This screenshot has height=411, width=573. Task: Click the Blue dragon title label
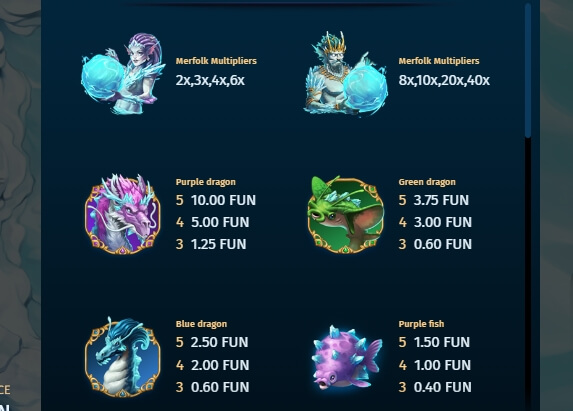[x=201, y=324]
